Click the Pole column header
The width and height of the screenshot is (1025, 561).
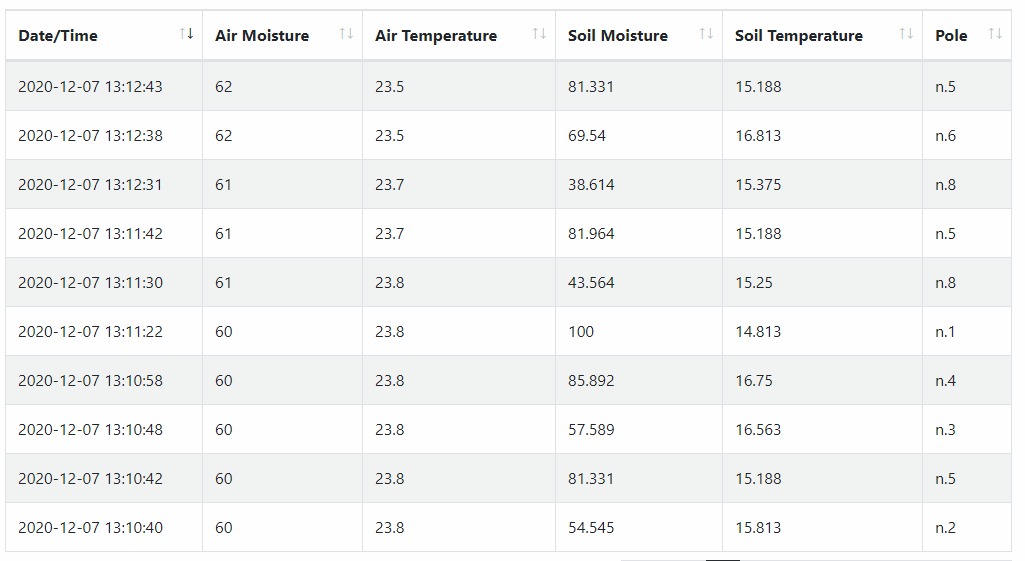[967, 35]
